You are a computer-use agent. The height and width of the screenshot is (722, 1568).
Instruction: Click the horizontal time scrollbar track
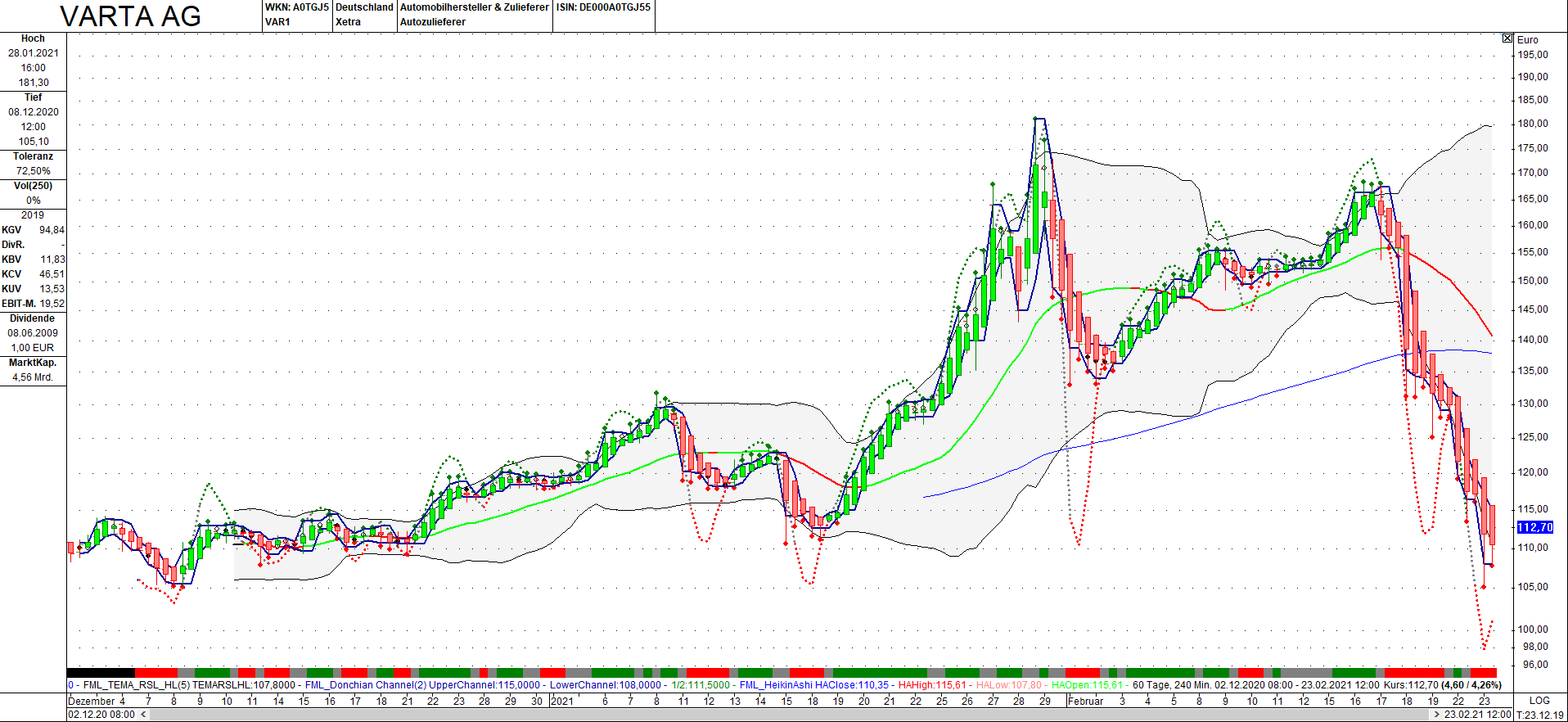click(x=790, y=715)
